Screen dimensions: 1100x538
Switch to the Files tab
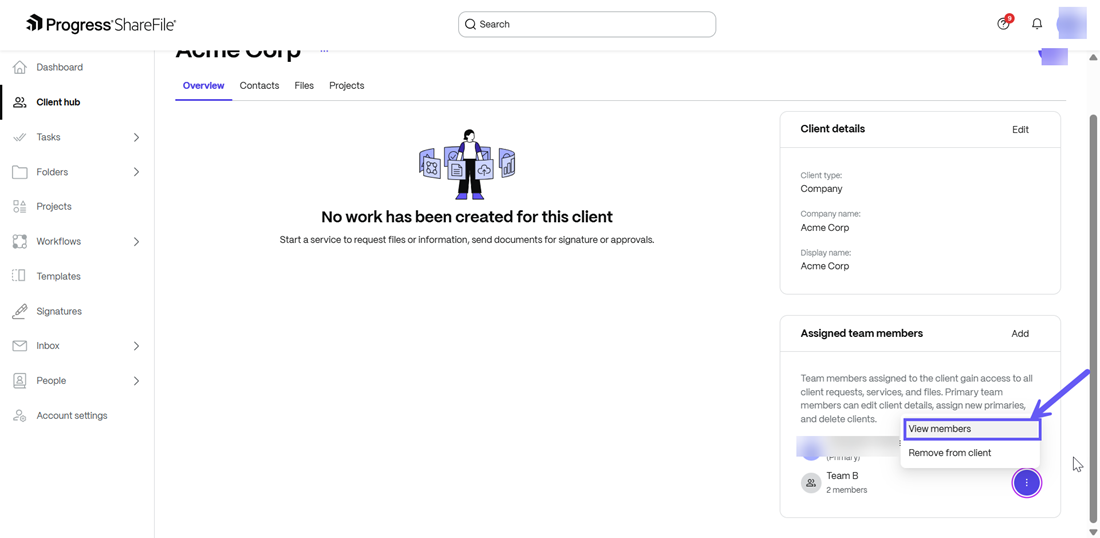click(x=304, y=86)
